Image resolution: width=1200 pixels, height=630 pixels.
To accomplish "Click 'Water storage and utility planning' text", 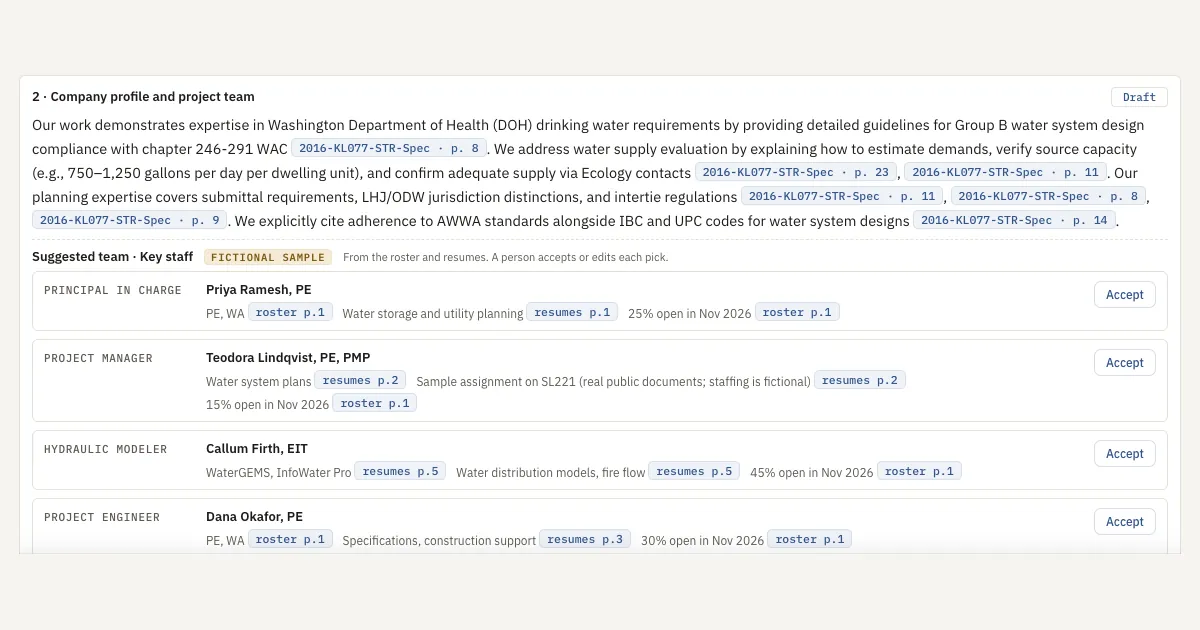I will (432, 313).
